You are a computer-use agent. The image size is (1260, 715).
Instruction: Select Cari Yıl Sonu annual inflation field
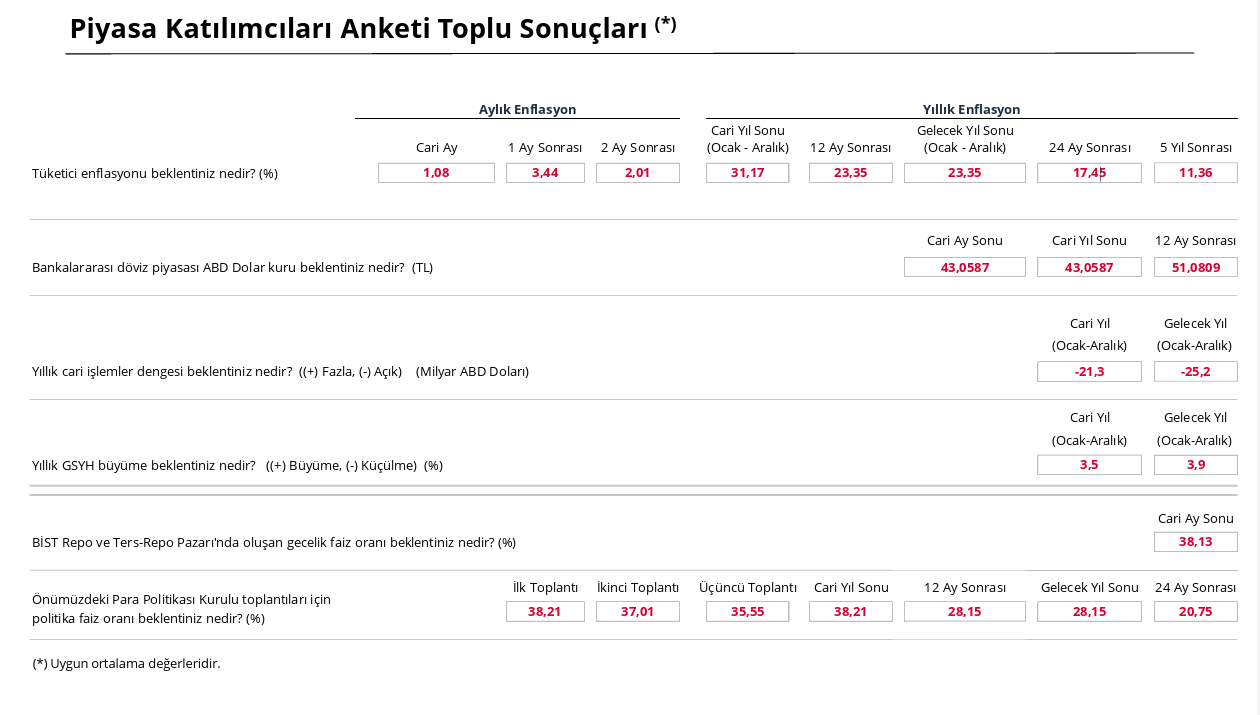click(x=747, y=173)
